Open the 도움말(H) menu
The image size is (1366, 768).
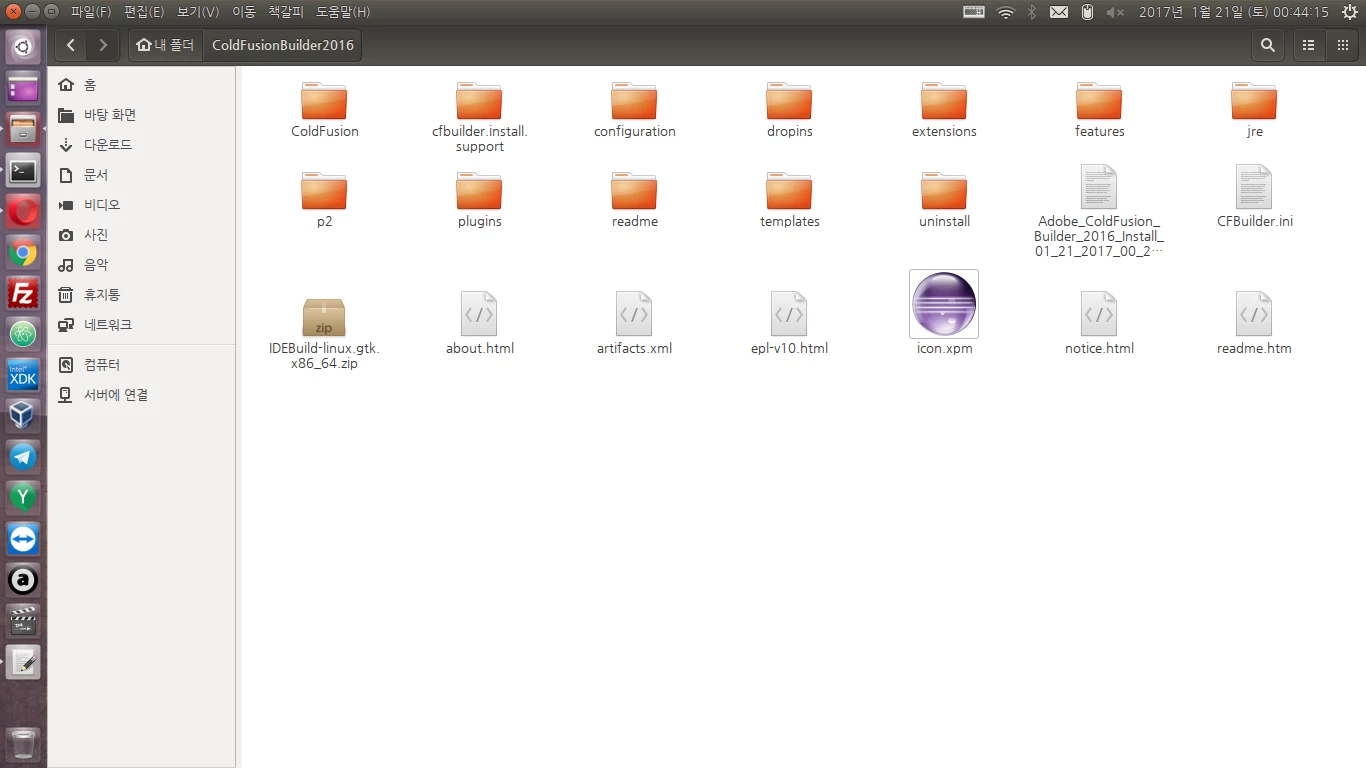tap(343, 12)
